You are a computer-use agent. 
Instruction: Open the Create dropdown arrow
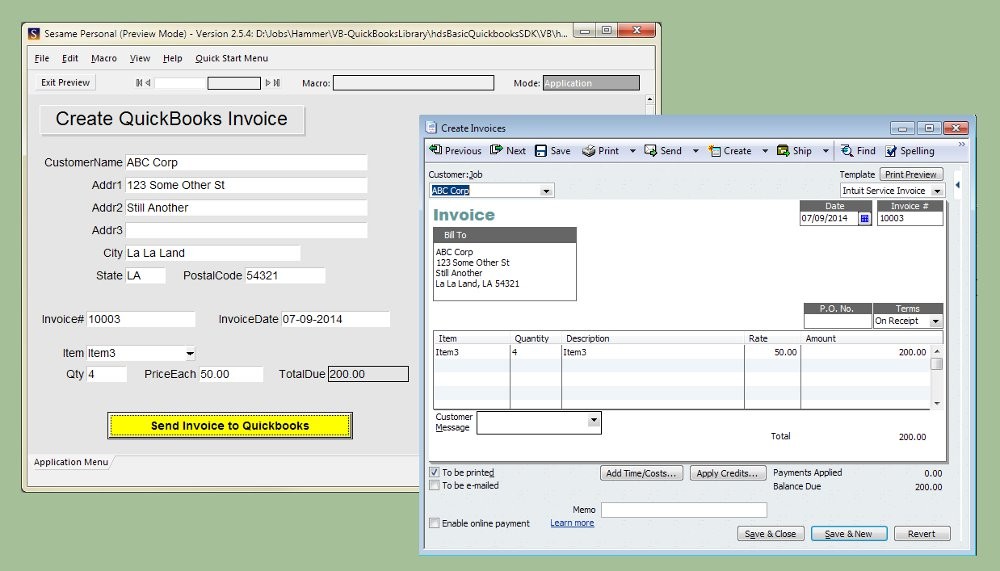click(765, 151)
